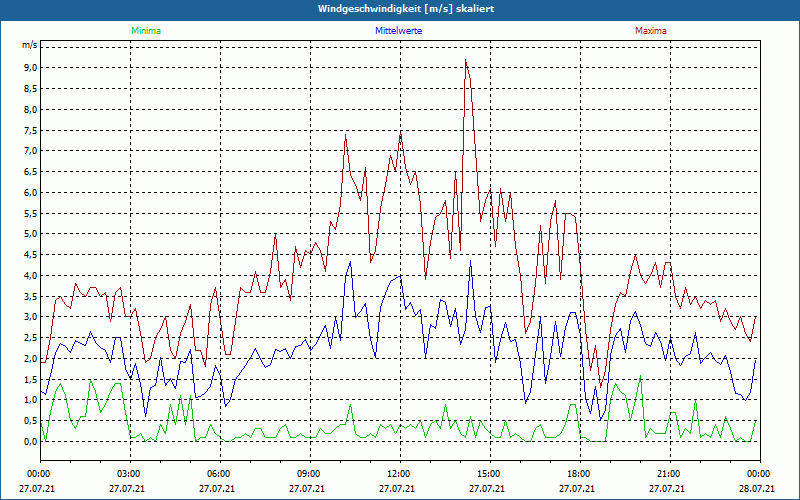Click the red Maxima peak above 9,0
800x500 pixels.
(x=466, y=60)
